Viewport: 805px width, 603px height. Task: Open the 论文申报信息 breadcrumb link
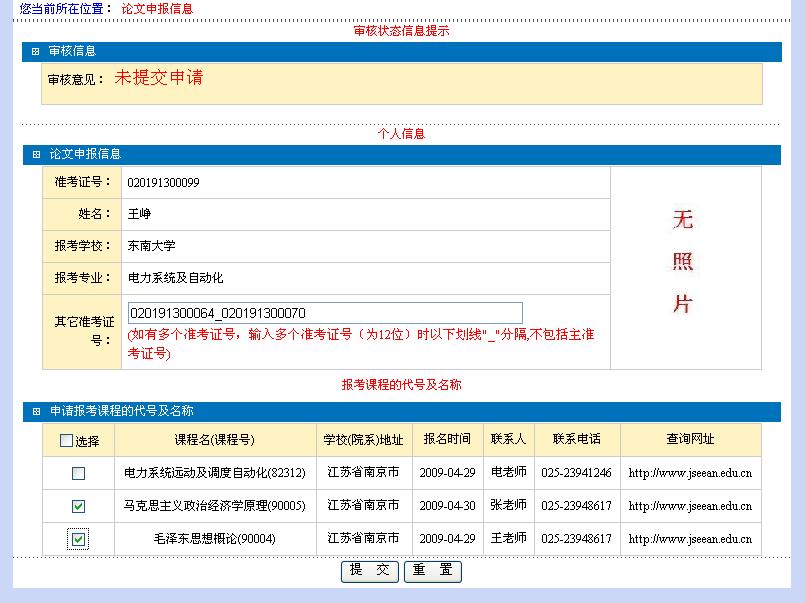[157, 8]
